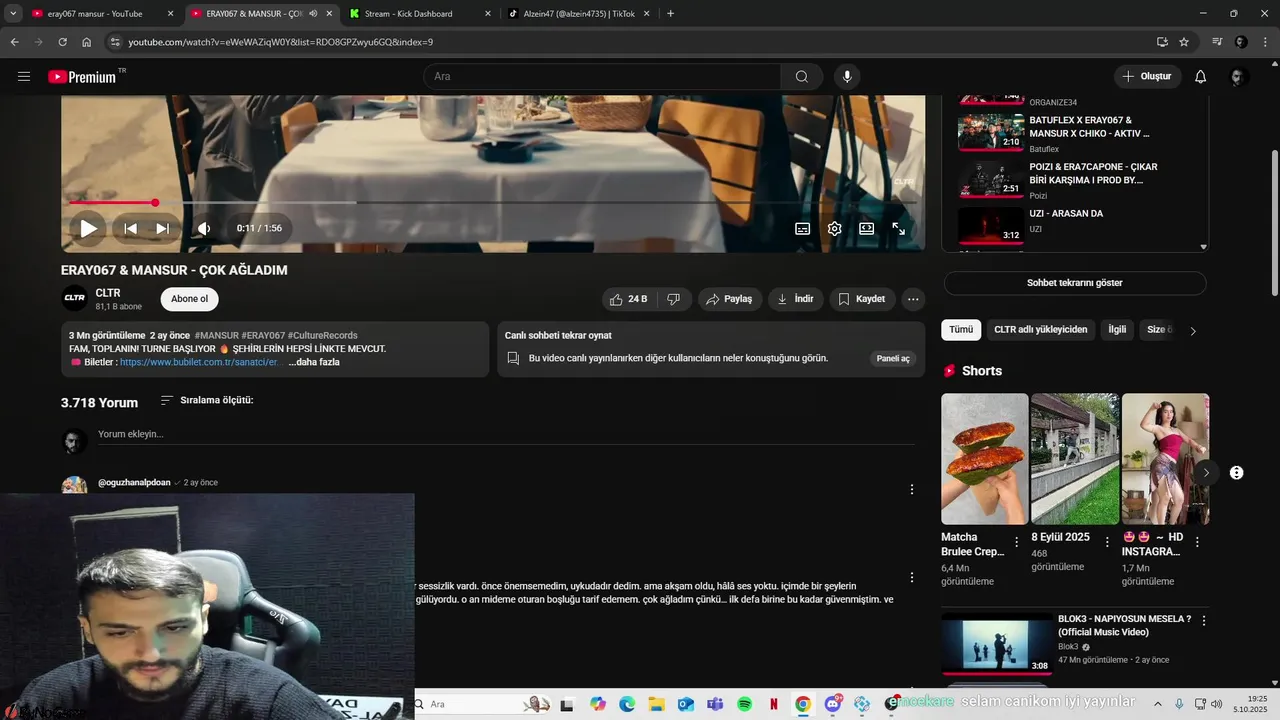Seek on the video progress bar
The height and width of the screenshot is (720, 1280).
tap(493, 202)
